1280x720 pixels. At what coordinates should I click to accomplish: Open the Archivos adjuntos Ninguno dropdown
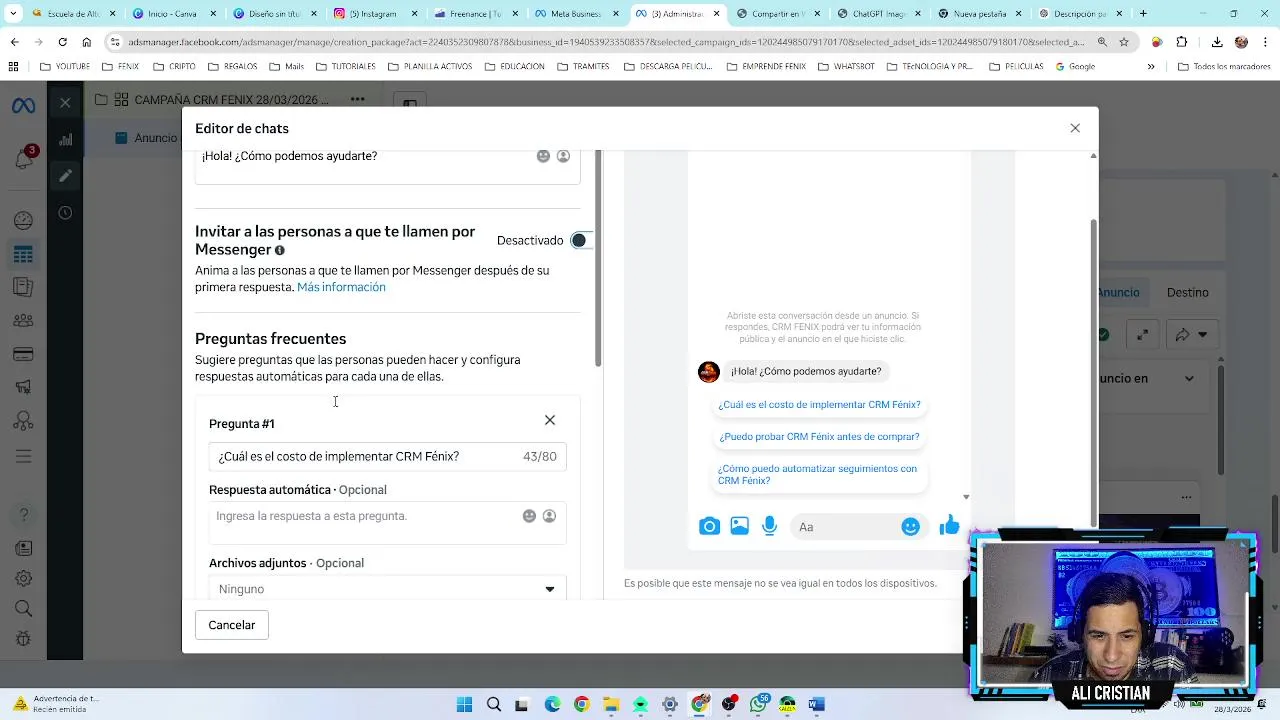[x=387, y=589]
